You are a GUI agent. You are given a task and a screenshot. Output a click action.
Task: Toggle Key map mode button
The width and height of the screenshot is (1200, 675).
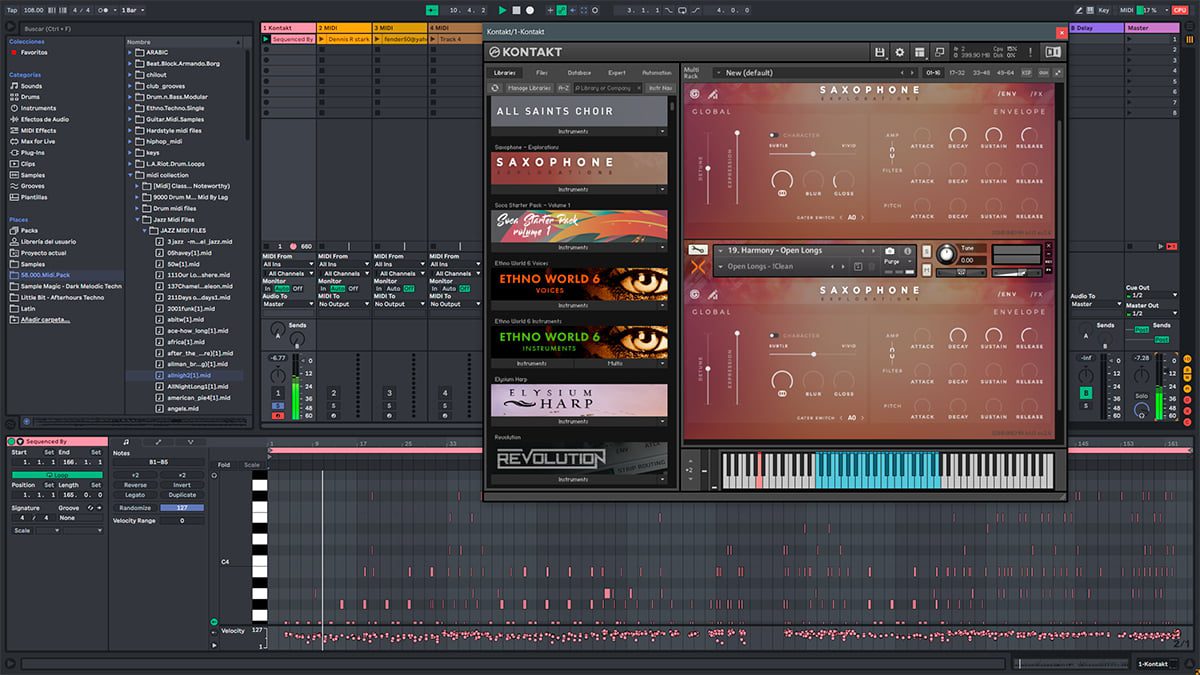pyautogui.click(x=1103, y=10)
